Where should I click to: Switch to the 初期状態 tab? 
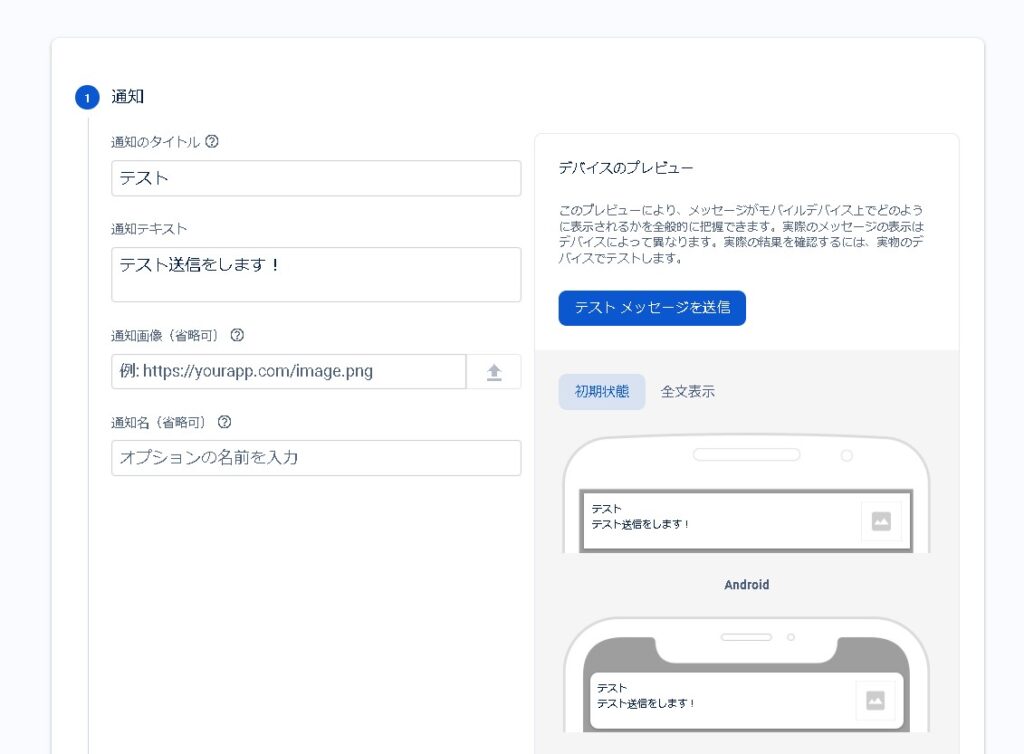coord(601,392)
